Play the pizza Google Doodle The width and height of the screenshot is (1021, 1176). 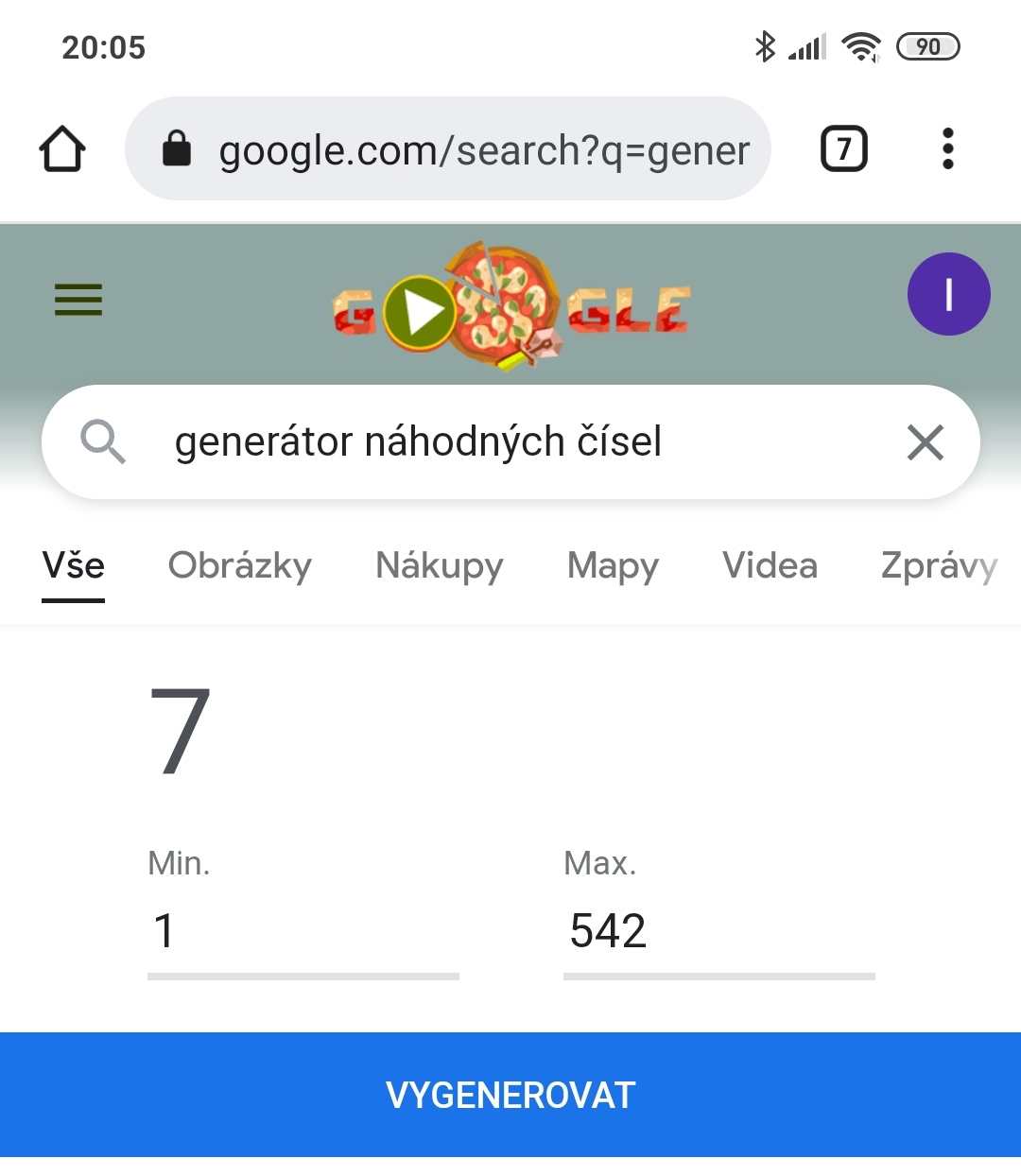(x=421, y=312)
